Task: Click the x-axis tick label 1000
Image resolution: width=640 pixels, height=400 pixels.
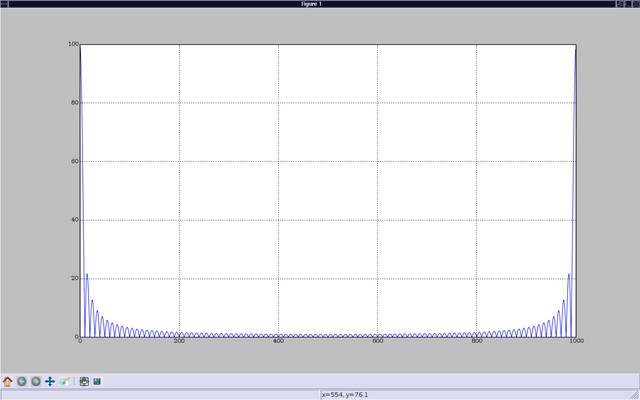Action: [576, 341]
